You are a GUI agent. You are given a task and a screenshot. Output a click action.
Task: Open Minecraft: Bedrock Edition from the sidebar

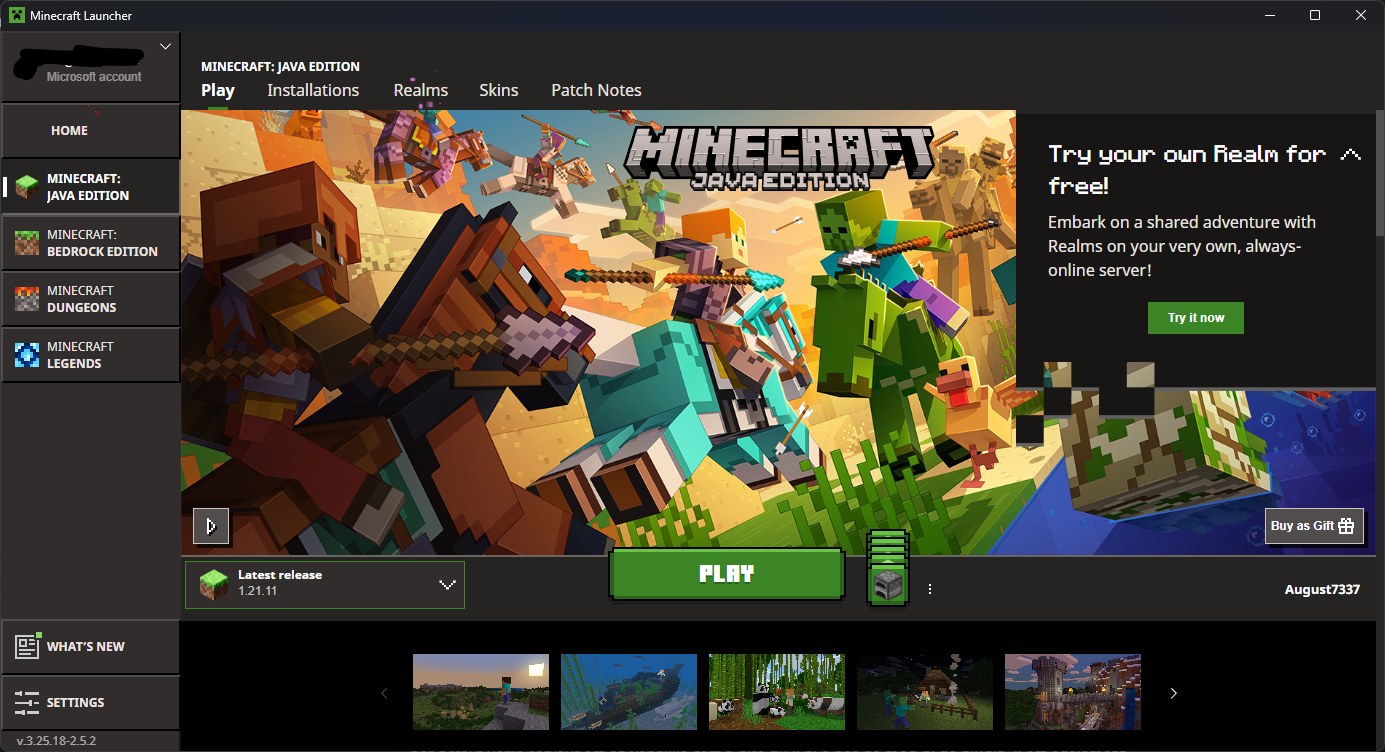point(90,243)
